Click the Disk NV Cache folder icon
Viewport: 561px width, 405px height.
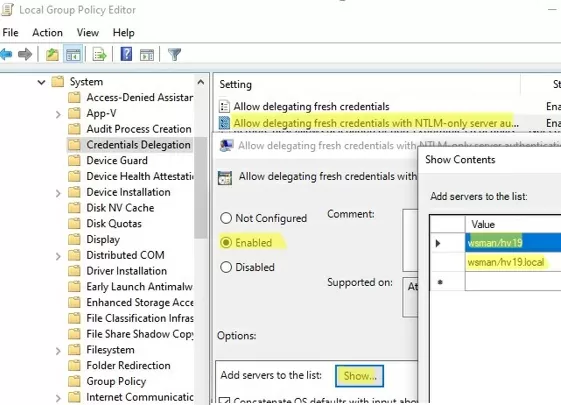(x=74, y=208)
